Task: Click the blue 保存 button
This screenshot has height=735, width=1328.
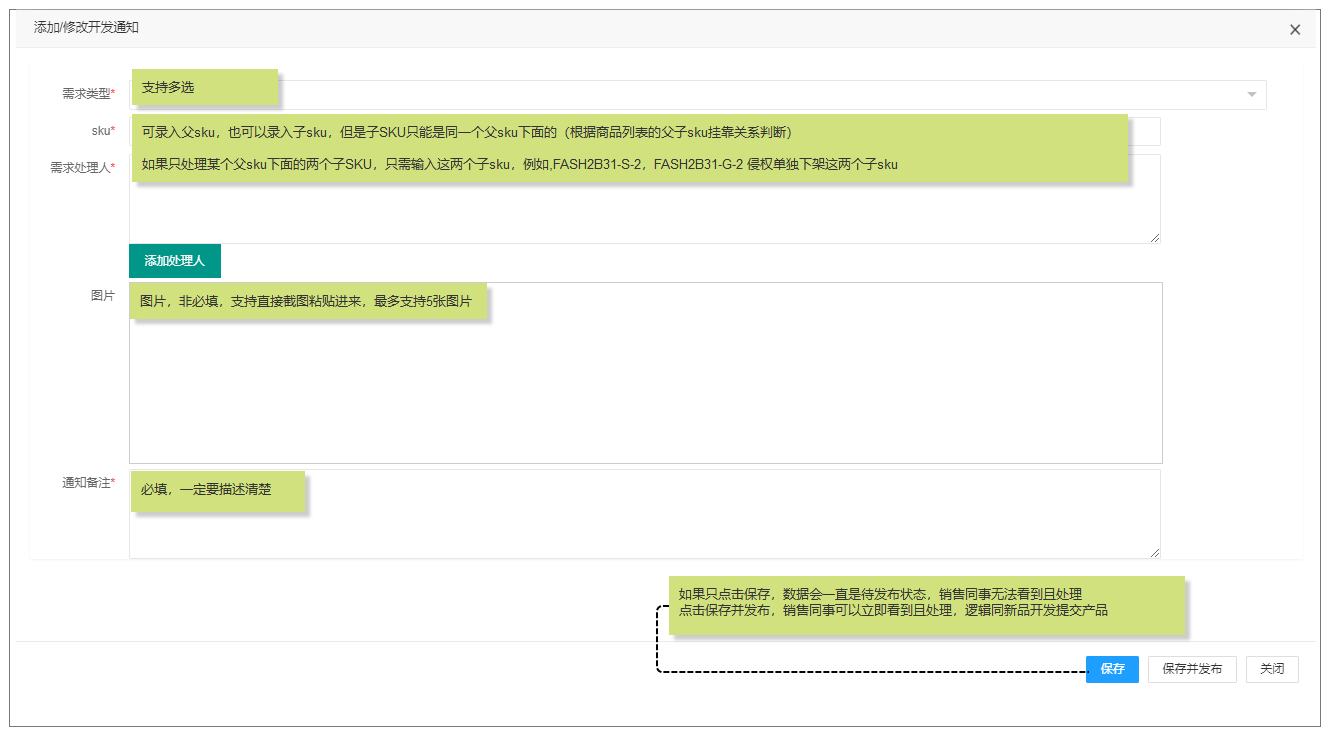Action: (1112, 669)
